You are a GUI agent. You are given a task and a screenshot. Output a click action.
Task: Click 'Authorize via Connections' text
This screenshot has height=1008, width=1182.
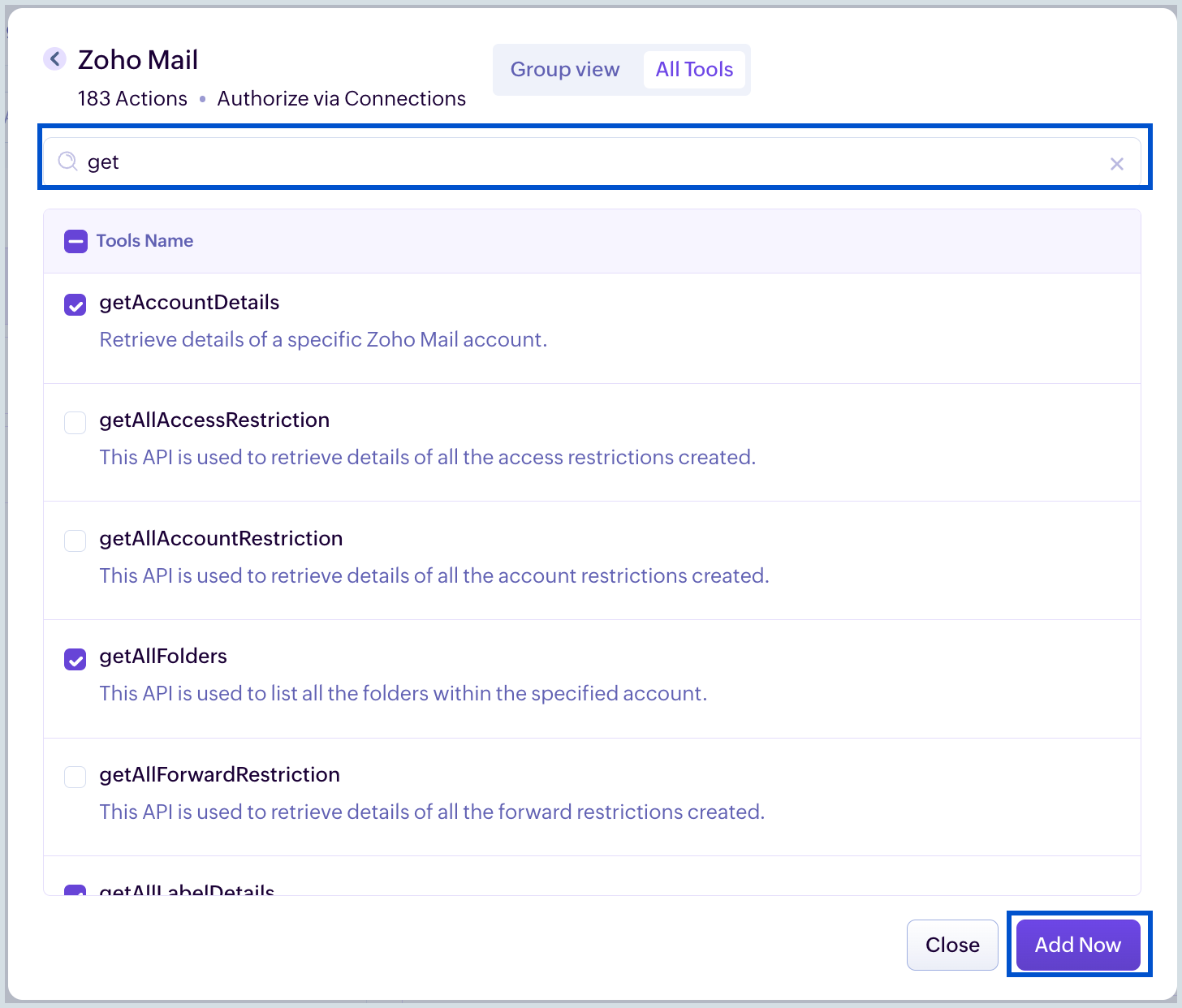342,99
